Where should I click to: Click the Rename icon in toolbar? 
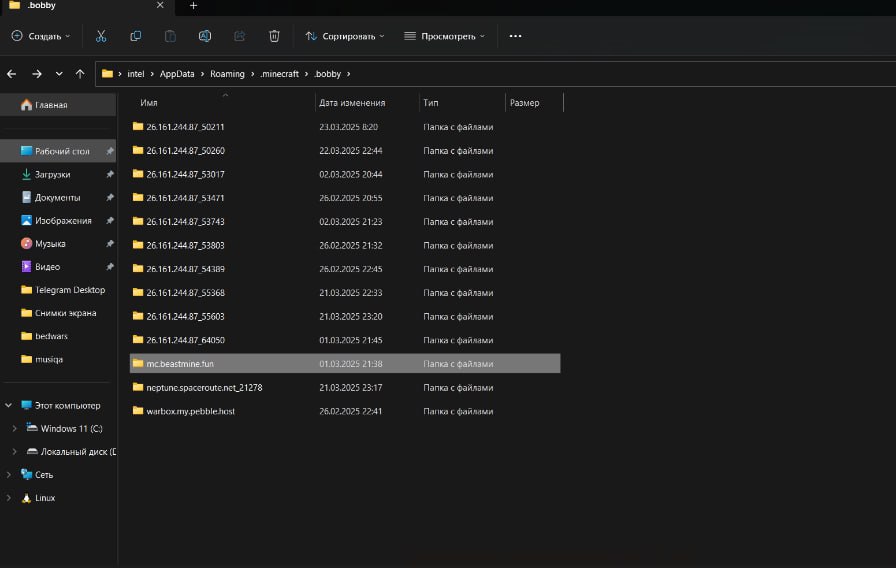[x=204, y=36]
